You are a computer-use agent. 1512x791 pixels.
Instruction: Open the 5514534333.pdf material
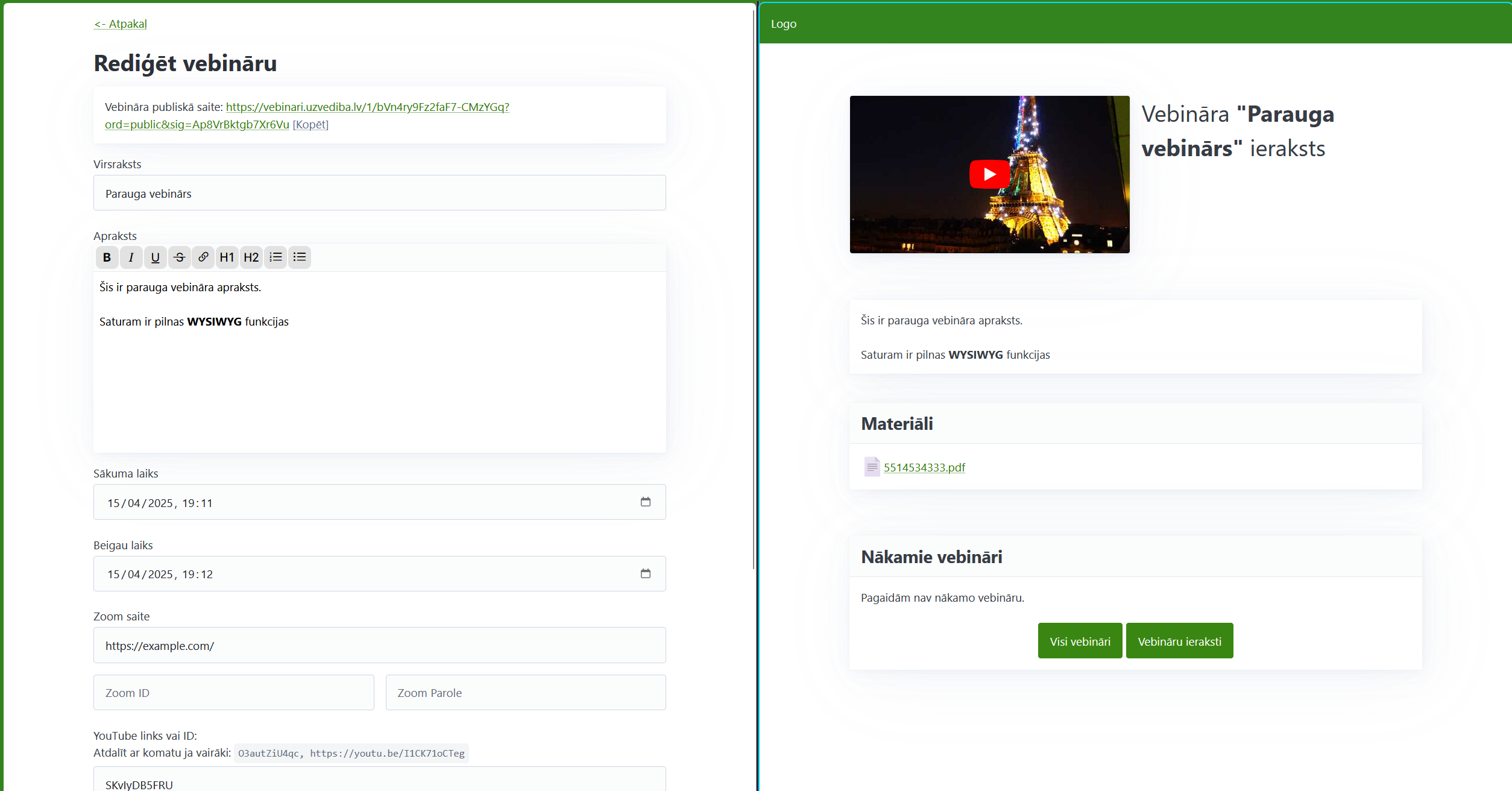924,467
